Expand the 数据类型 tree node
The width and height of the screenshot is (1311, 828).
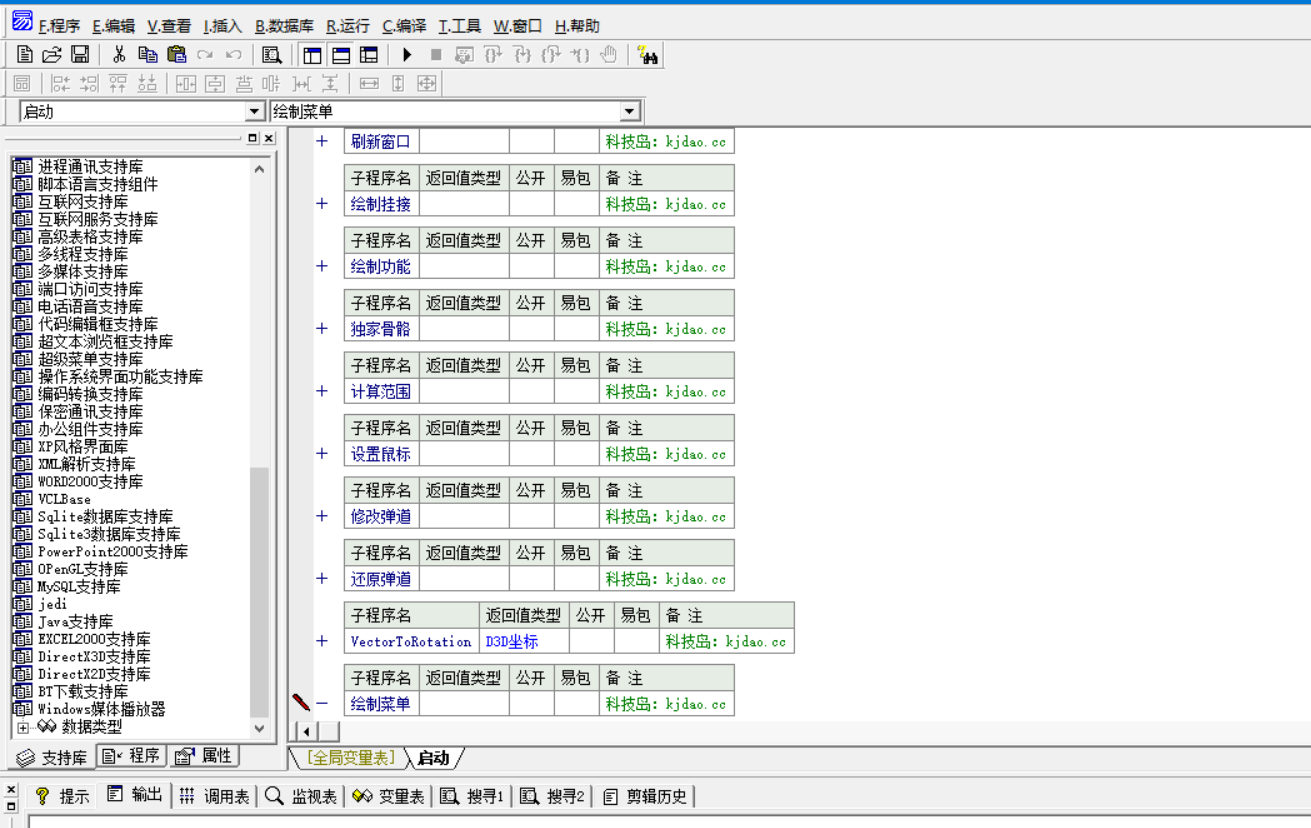pyautogui.click(x=23, y=727)
